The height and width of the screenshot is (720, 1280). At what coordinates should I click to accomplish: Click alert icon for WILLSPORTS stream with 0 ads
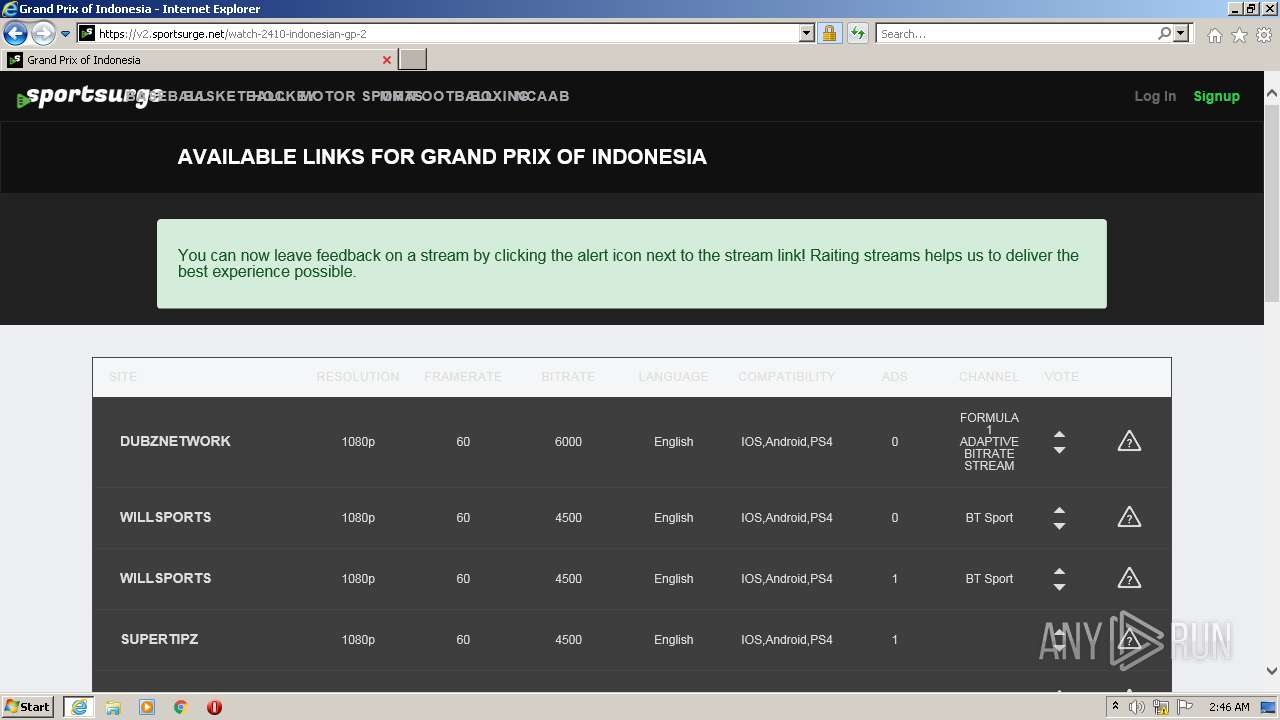1129,517
